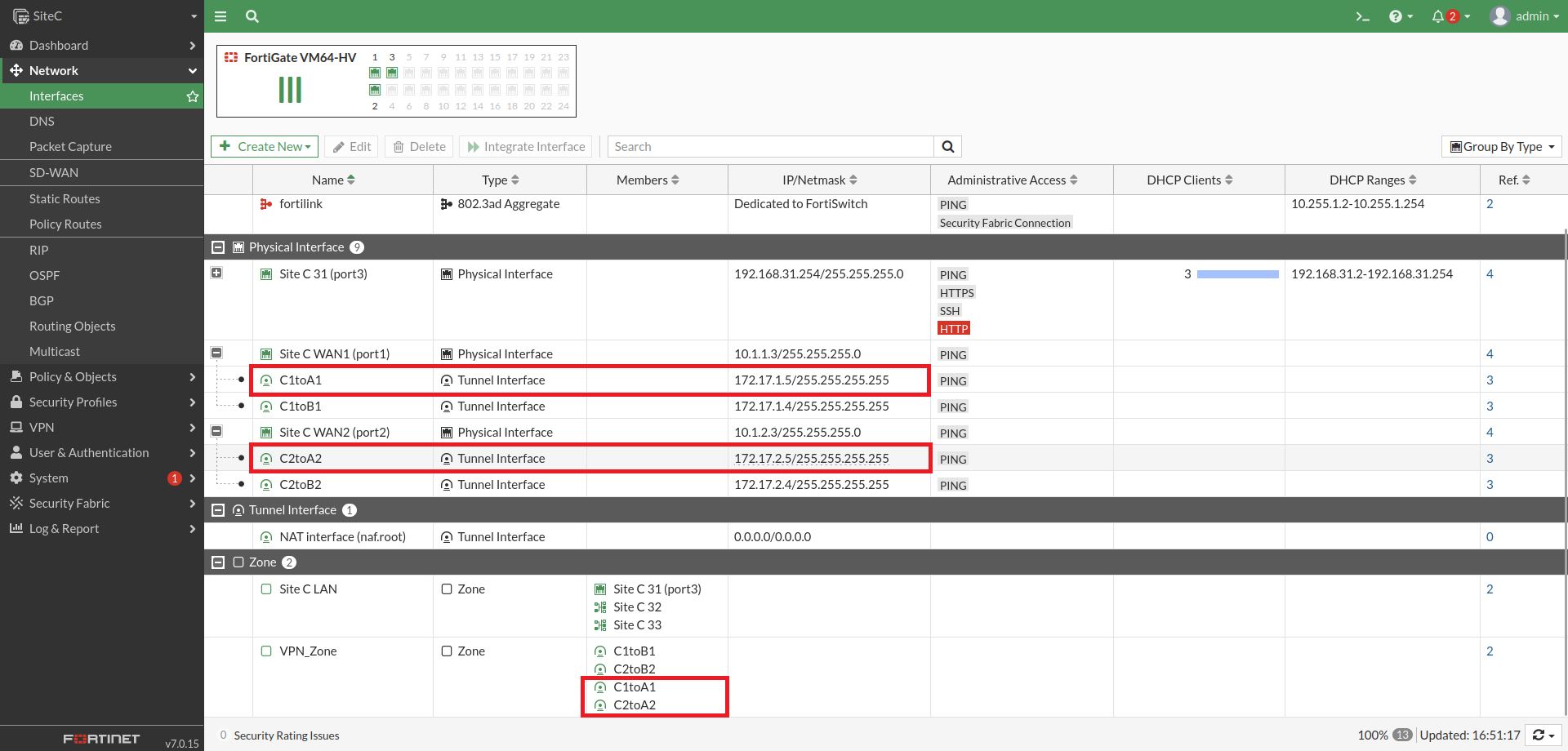Image resolution: width=1568 pixels, height=751 pixels.
Task: Click the Site C LAN zone name
Action: pyautogui.click(x=308, y=589)
